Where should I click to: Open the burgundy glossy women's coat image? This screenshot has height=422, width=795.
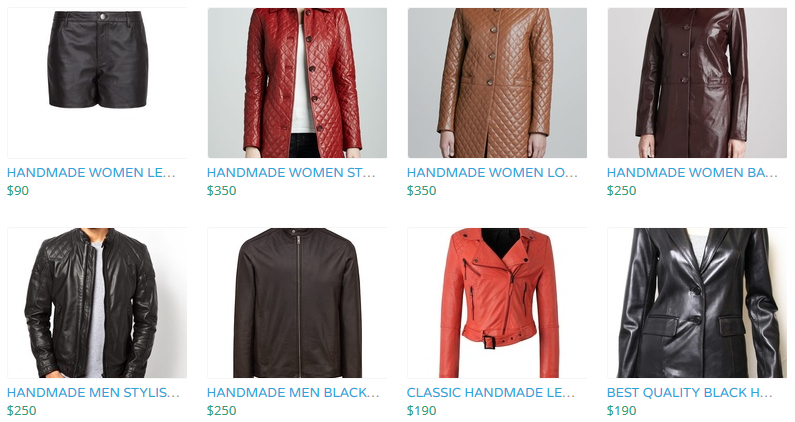point(697,83)
